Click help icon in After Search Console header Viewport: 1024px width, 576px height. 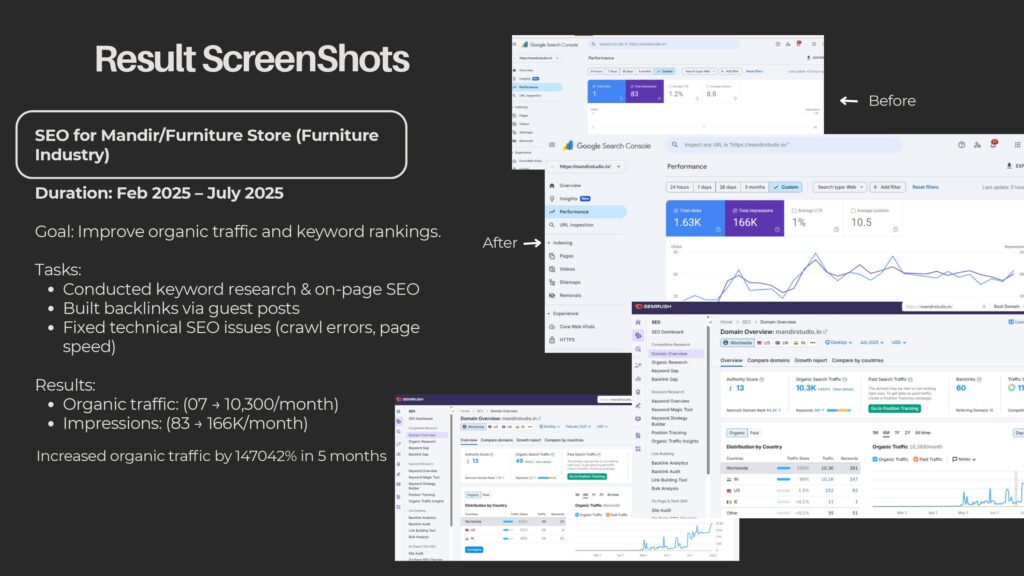tap(962, 145)
